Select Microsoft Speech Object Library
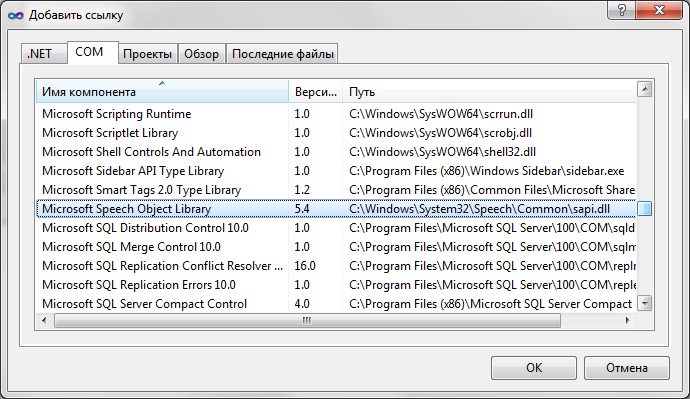This screenshot has height=399, width=690. (336, 209)
